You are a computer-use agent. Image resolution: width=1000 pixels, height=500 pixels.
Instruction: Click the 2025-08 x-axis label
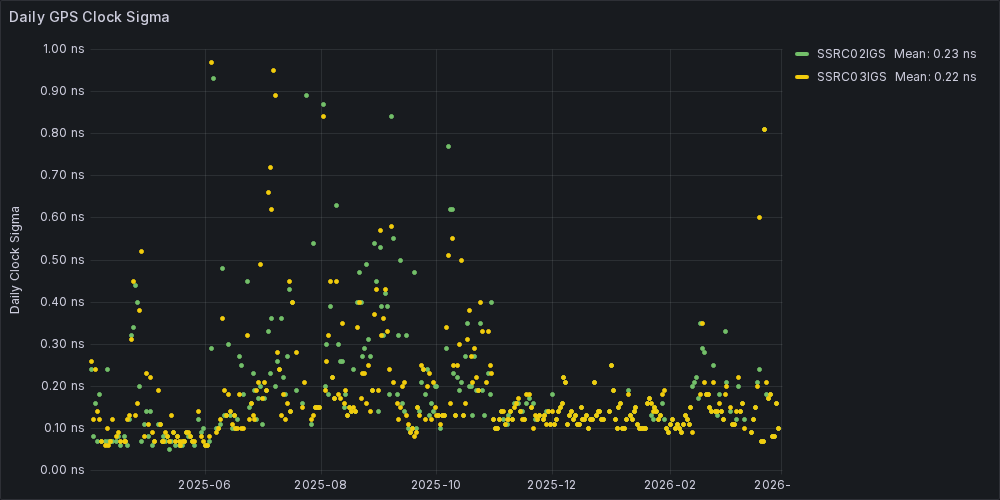tap(321, 484)
